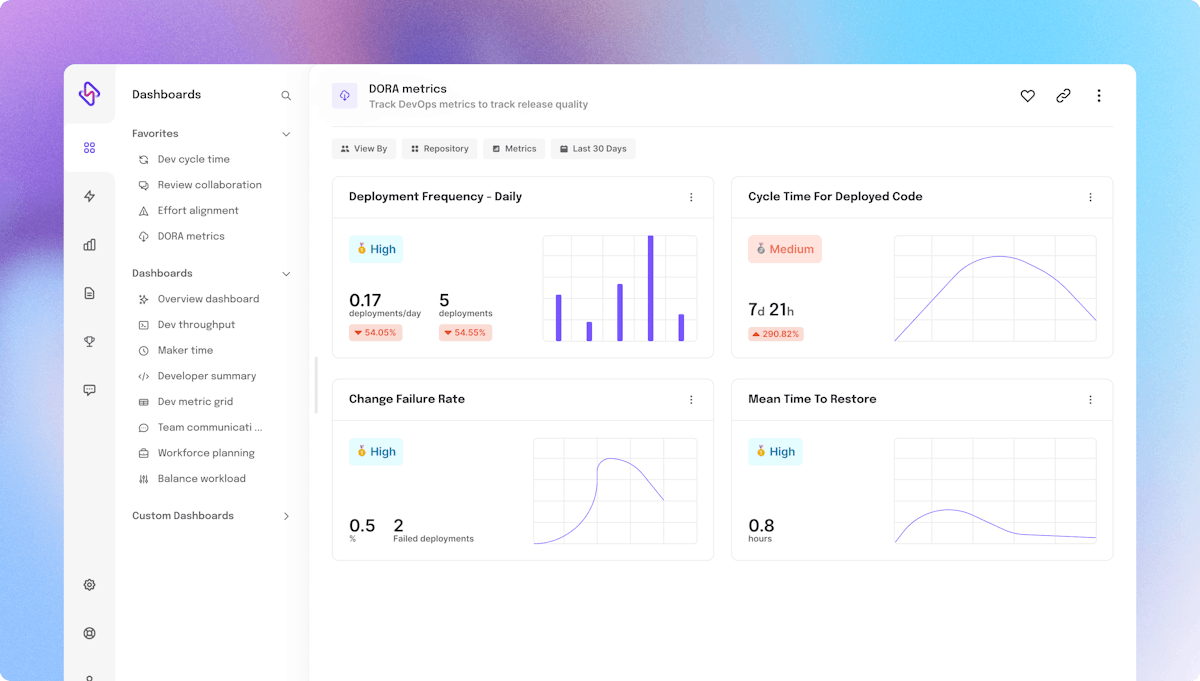Select the trophy achievements icon
Screen dimensions: 1200x681
pyautogui.click(x=89, y=341)
